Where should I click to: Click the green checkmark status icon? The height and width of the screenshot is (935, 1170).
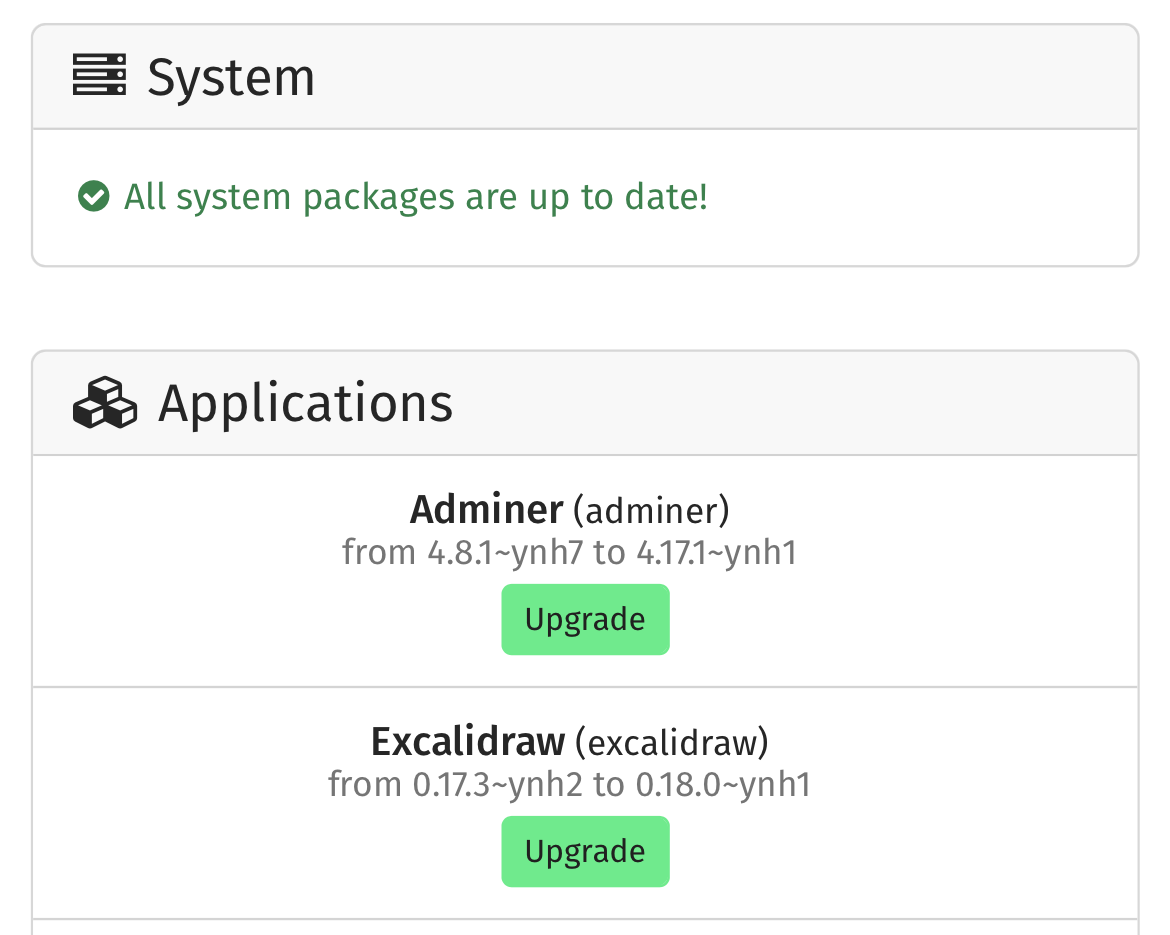point(93,196)
